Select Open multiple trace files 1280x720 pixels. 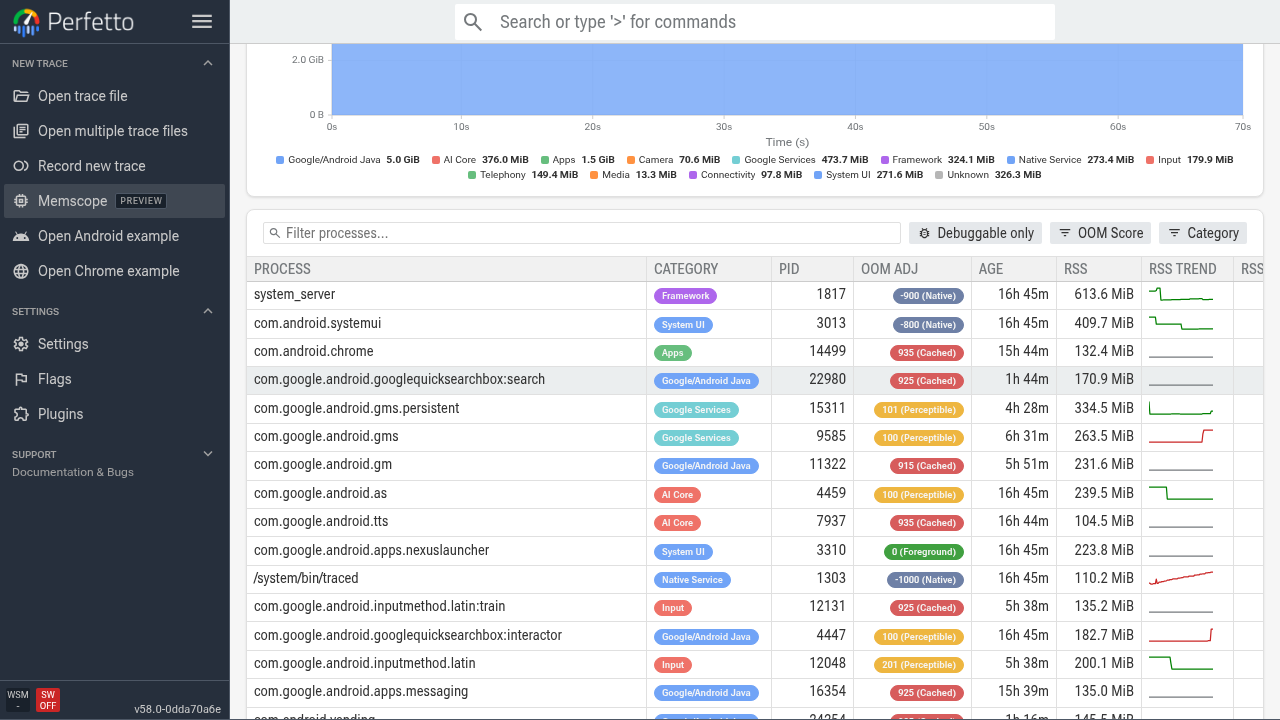(114, 131)
